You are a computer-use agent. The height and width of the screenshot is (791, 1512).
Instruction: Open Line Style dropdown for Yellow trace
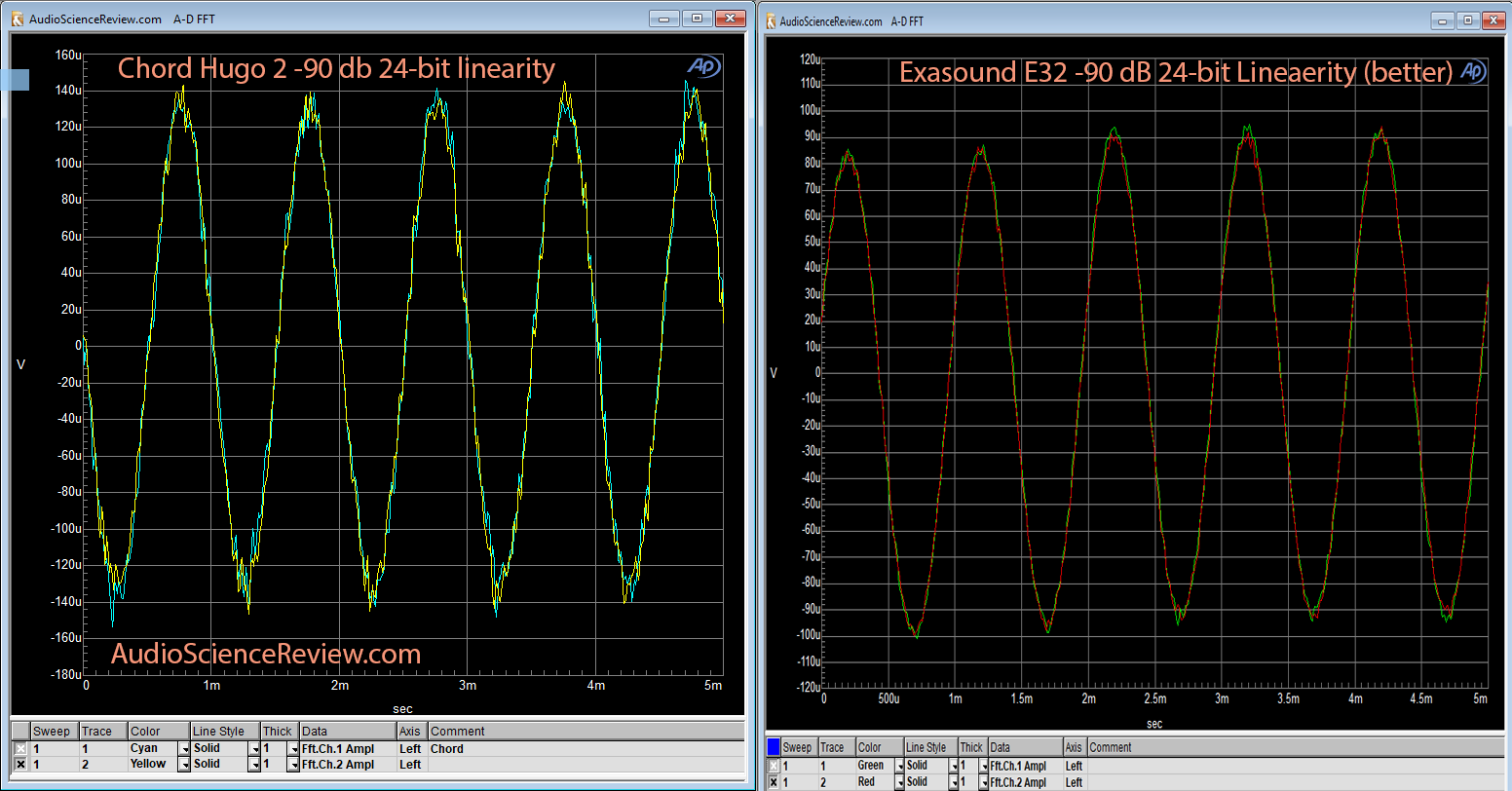pos(253,765)
